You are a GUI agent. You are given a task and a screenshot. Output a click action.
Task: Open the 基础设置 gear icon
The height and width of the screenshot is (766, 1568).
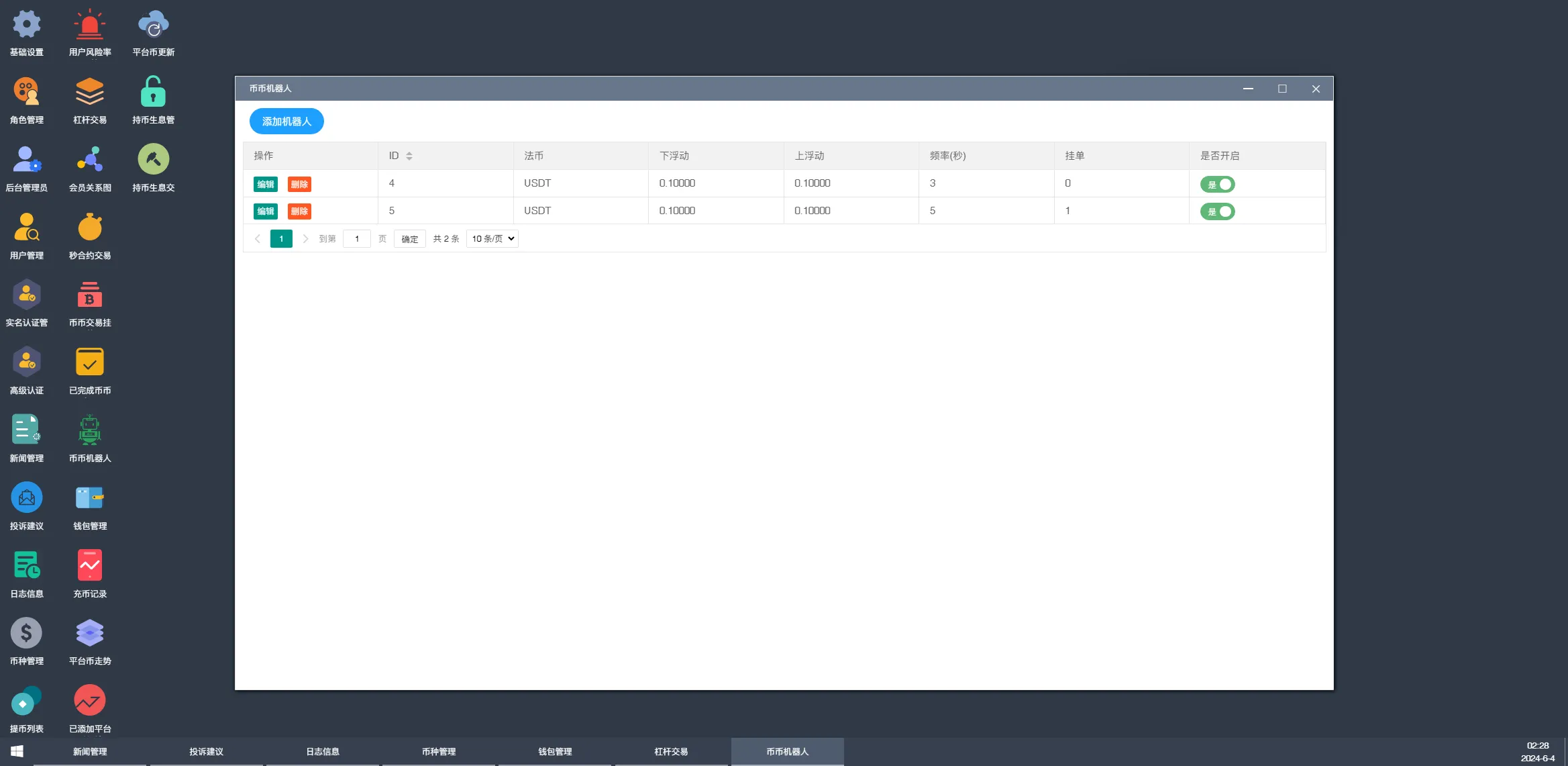click(x=27, y=26)
